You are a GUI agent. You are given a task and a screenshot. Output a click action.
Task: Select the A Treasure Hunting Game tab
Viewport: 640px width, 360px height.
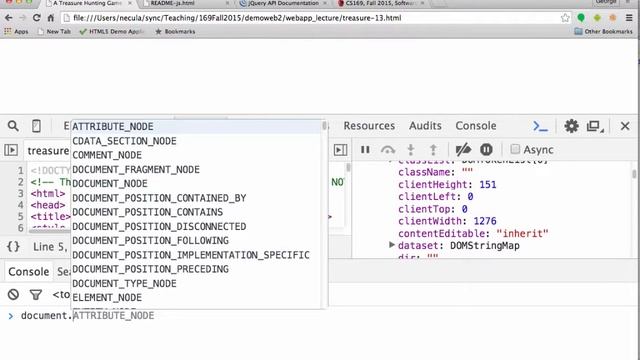click(88, 4)
